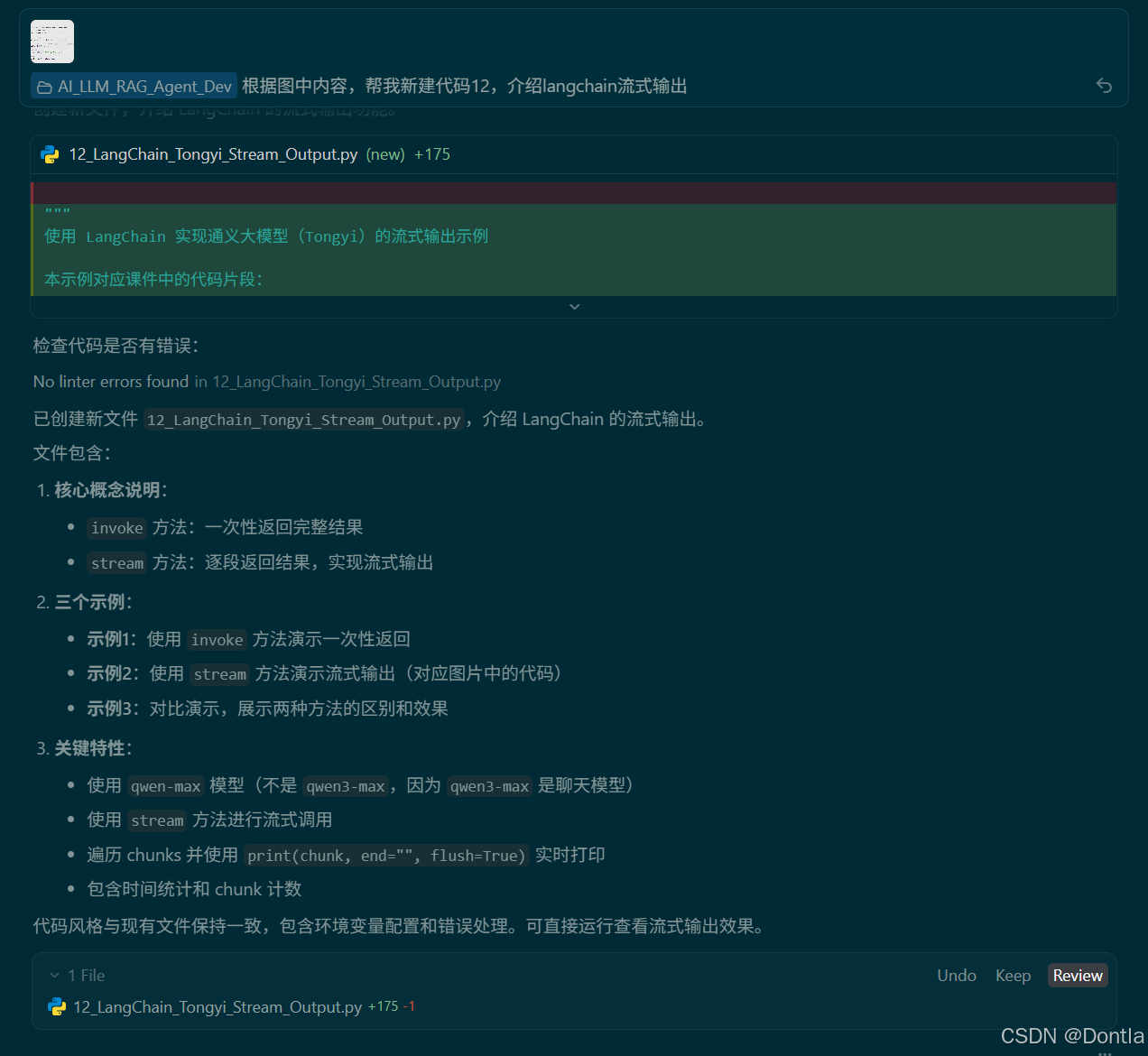Click the inline invoke code chip

pos(116,527)
